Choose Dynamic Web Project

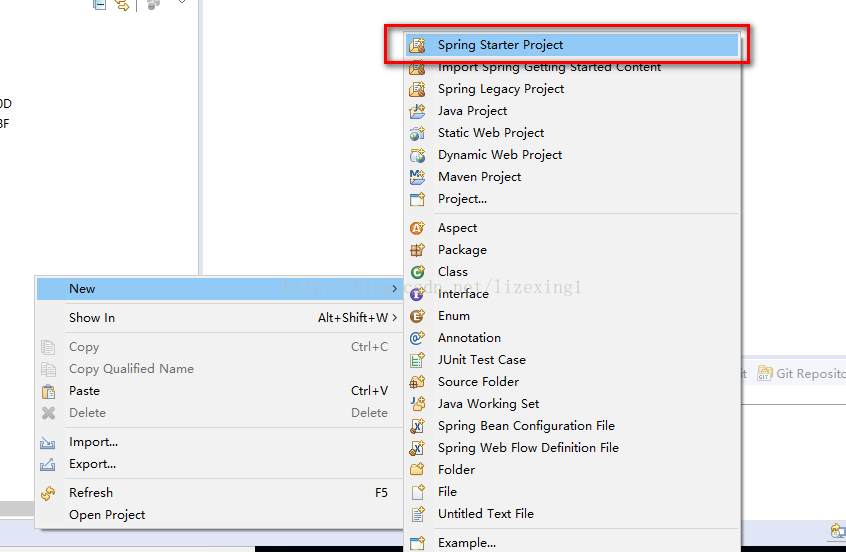tap(572, 155)
